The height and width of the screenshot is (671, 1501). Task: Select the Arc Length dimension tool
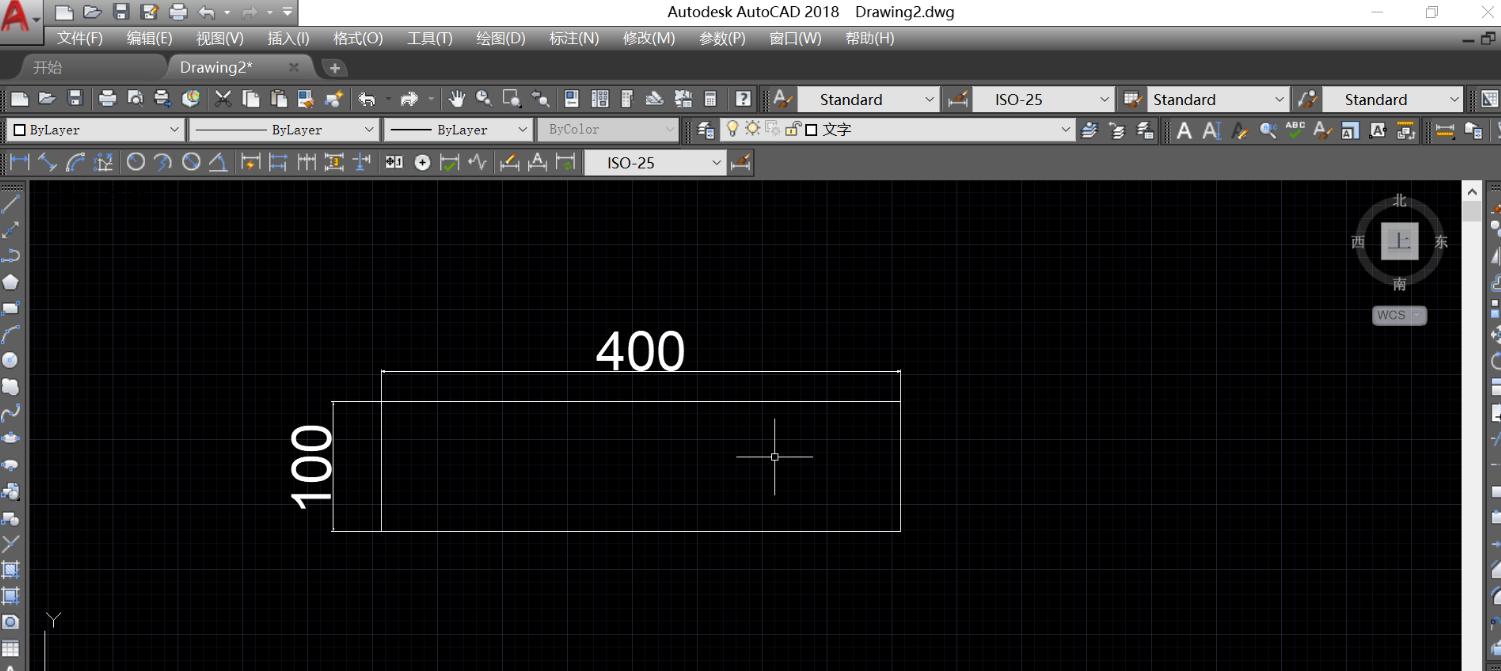coord(76,162)
